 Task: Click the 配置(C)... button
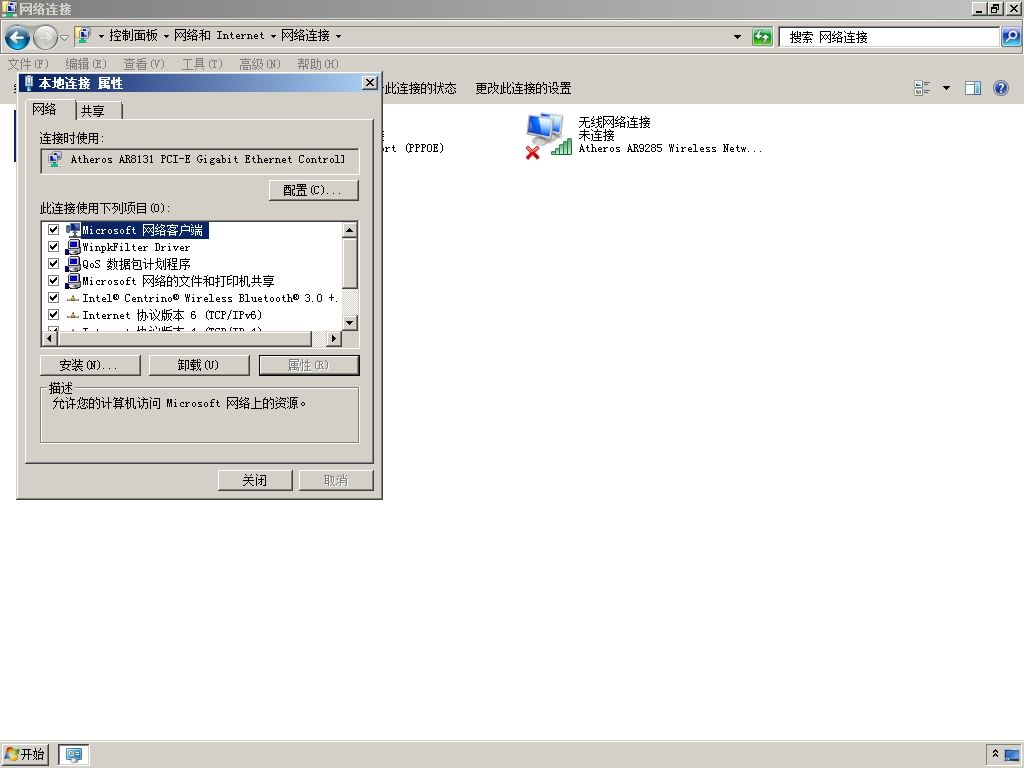313,190
